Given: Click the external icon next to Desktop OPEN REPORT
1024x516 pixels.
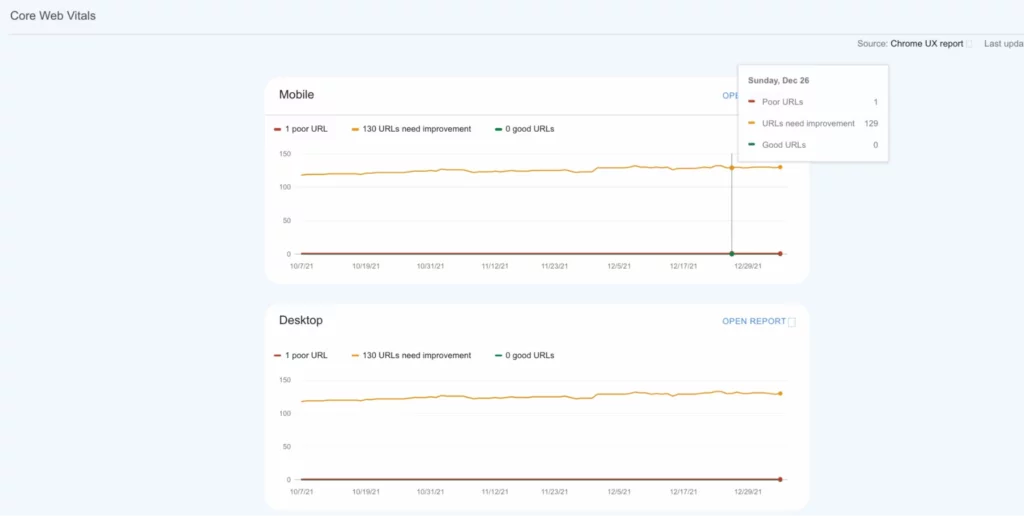Looking at the screenshot, I should pyautogui.click(x=792, y=322).
